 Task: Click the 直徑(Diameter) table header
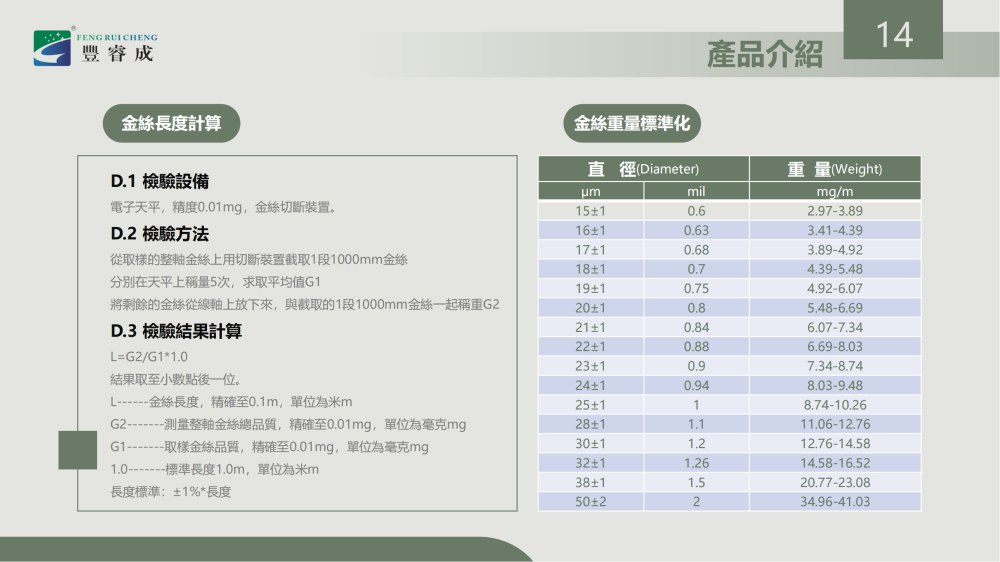point(643,169)
